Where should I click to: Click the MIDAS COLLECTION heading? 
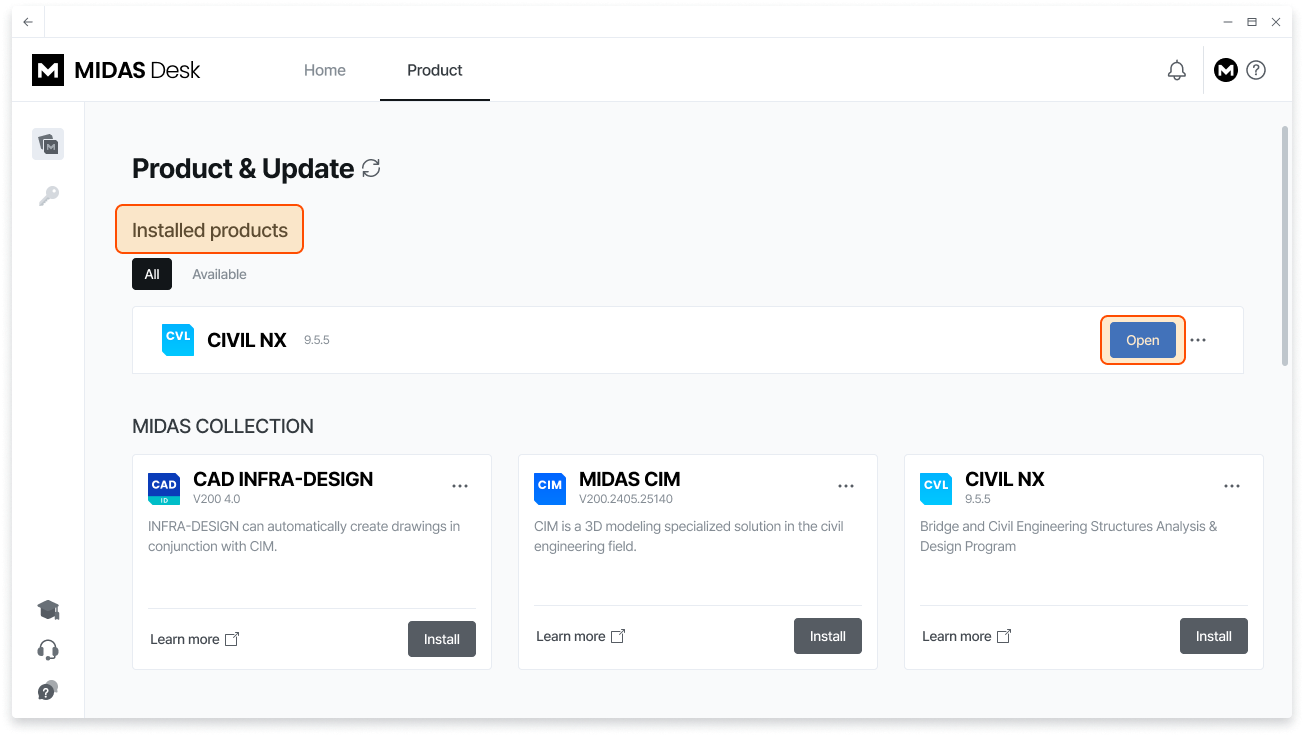click(x=223, y=427)
